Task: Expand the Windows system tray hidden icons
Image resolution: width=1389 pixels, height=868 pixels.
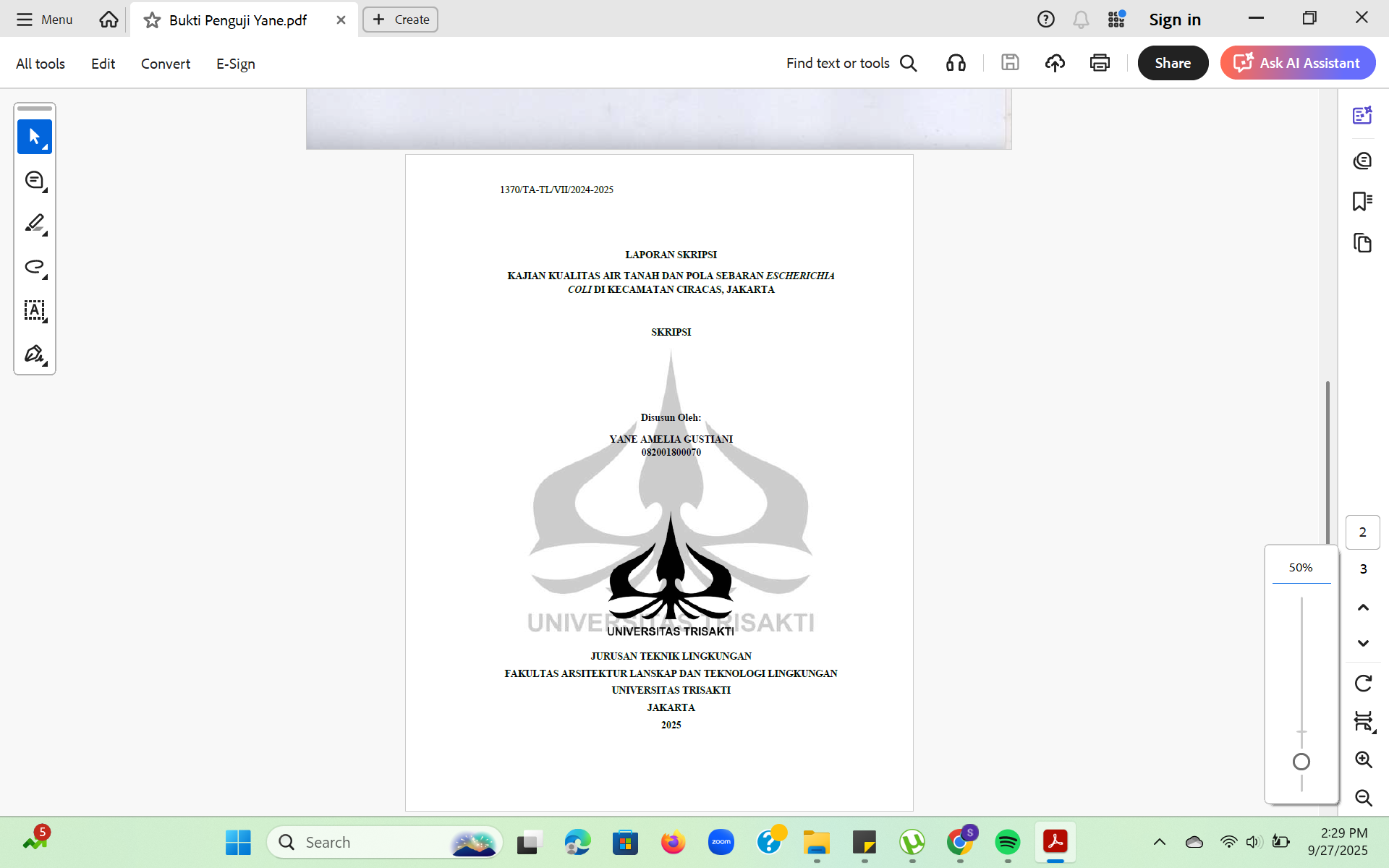Action: point(1159,842)
